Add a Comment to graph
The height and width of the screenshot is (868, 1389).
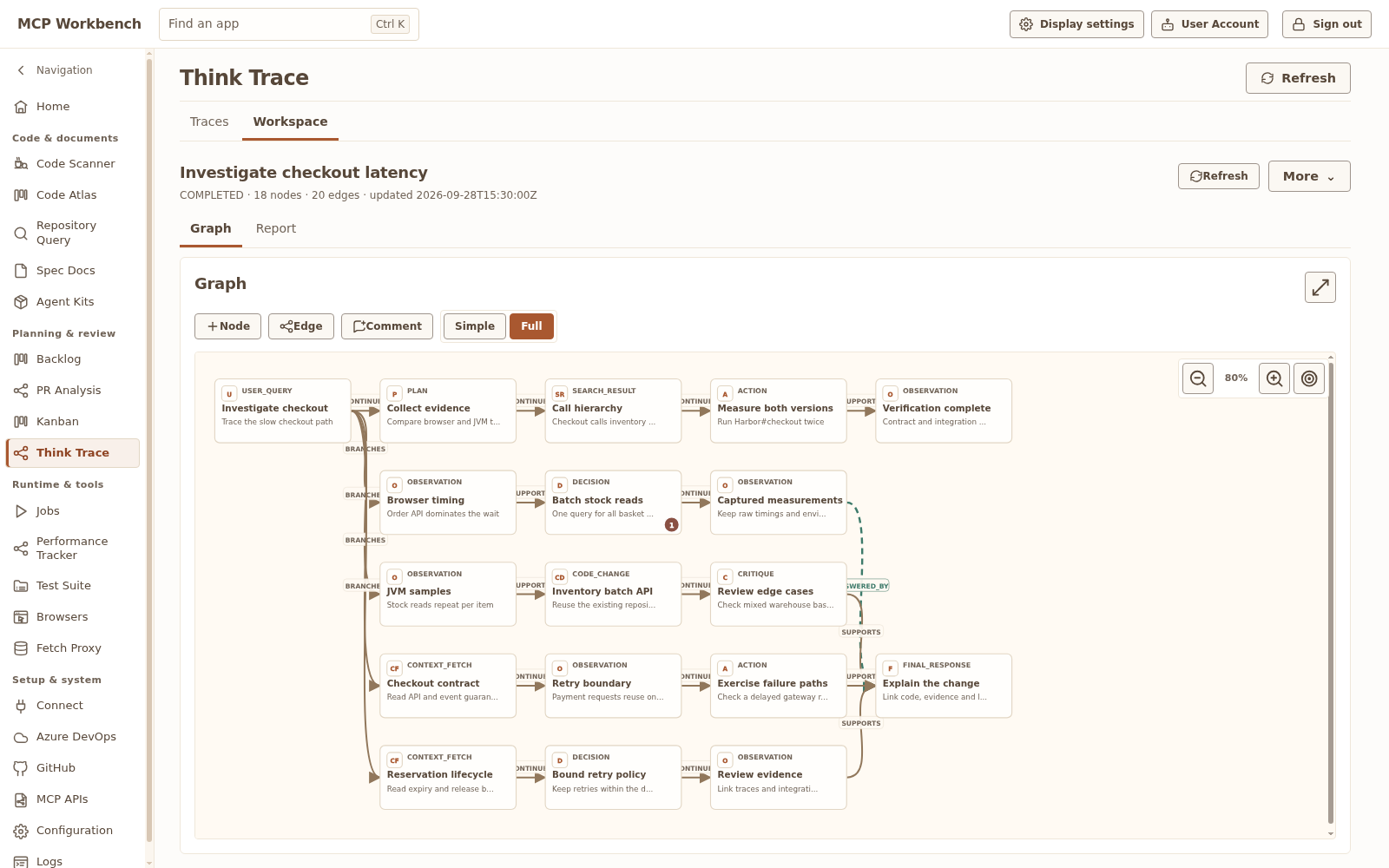tap(387, 326)
